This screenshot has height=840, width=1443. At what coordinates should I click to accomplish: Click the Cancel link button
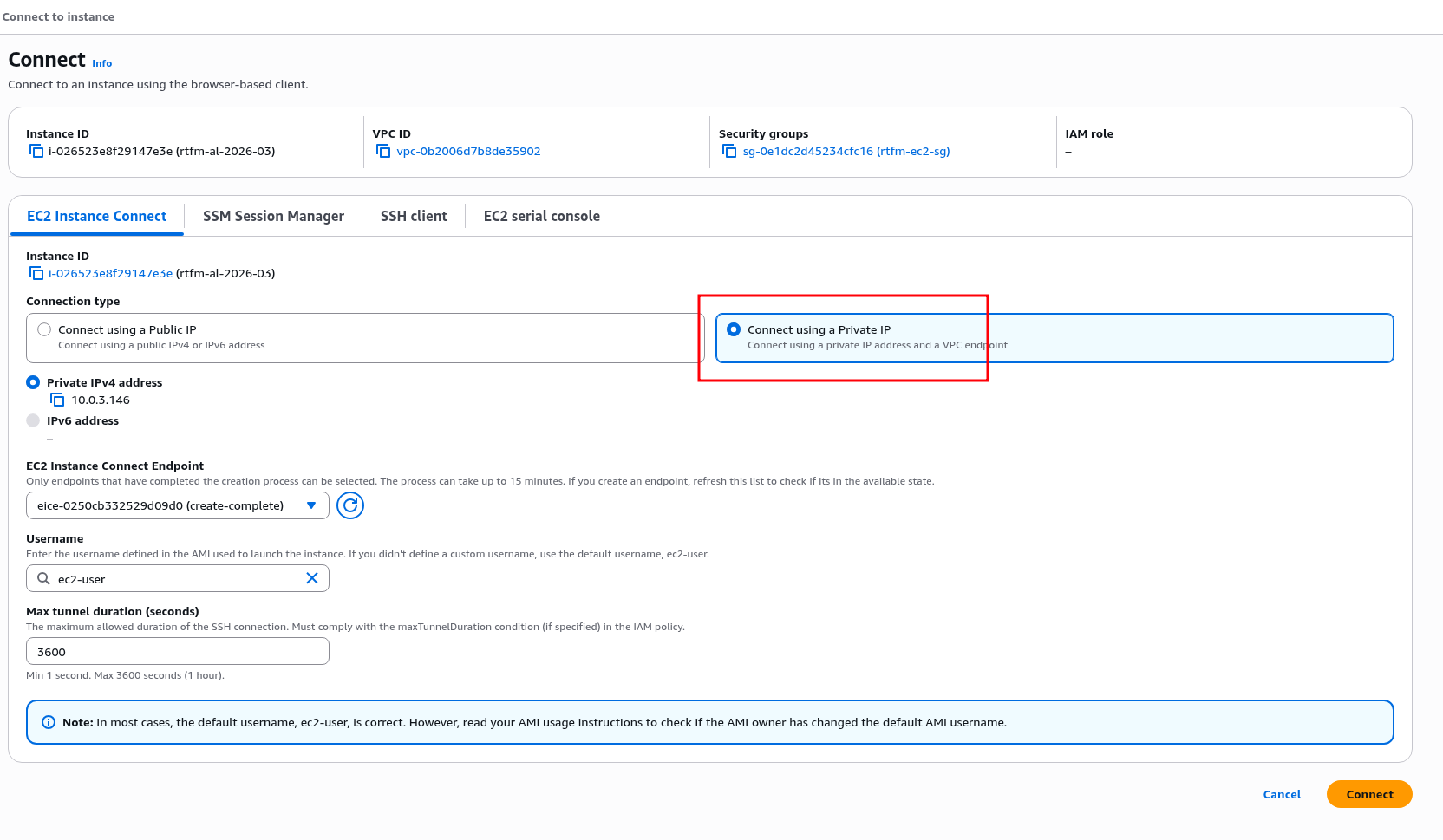click(x=1282, y=794)
